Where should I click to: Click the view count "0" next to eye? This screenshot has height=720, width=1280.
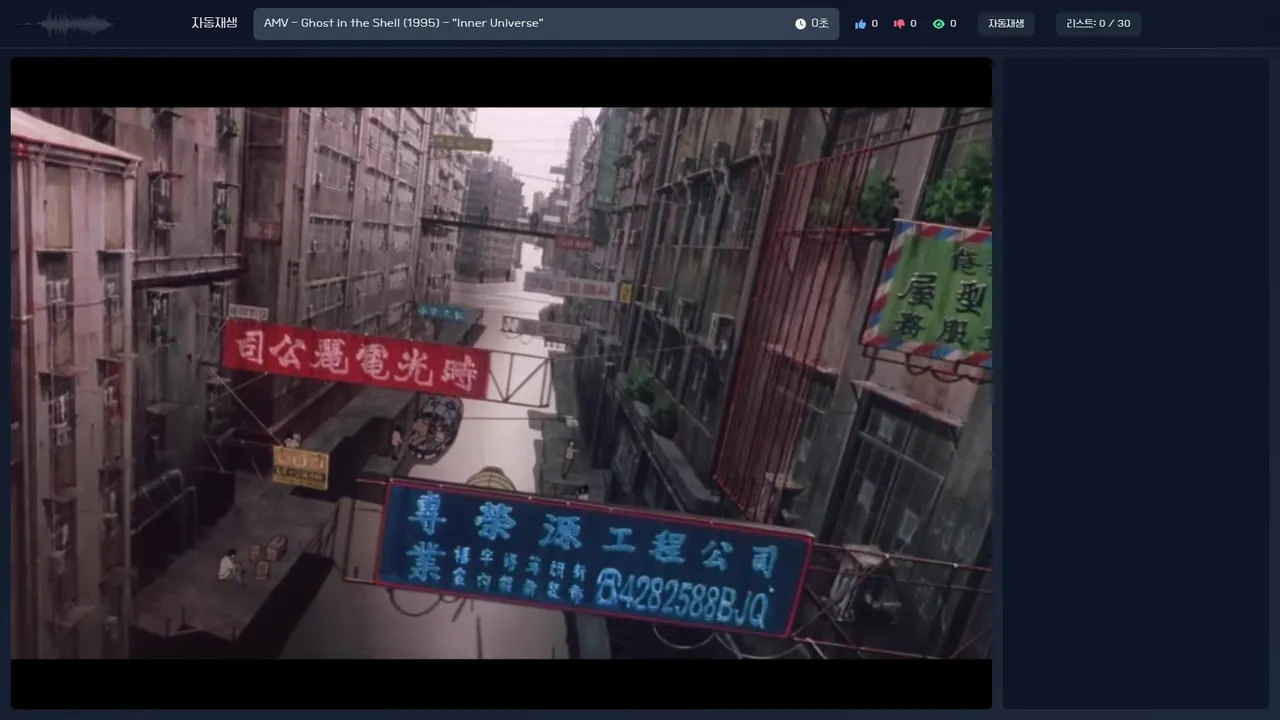tap(953, 24)
